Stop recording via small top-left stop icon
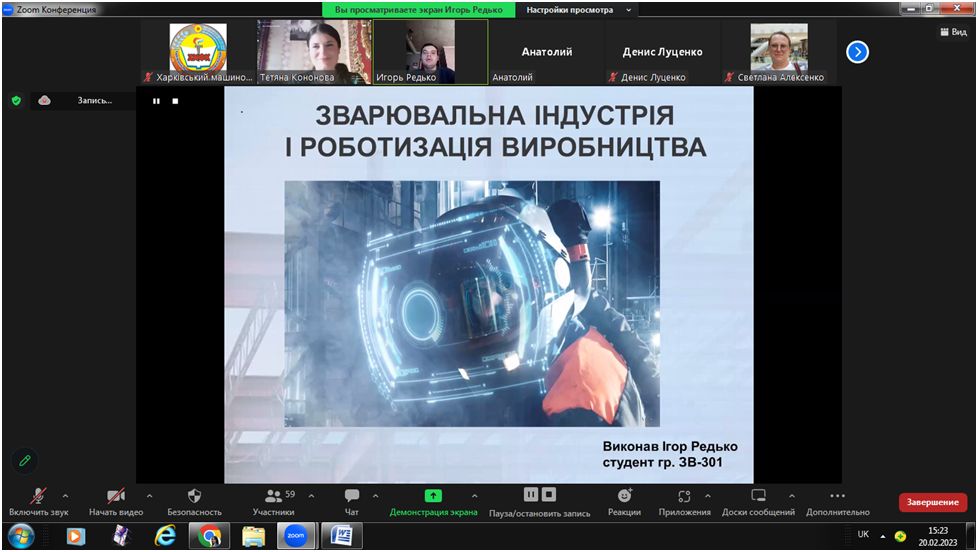This screenshot has height=552, width=978. [175, 101]
